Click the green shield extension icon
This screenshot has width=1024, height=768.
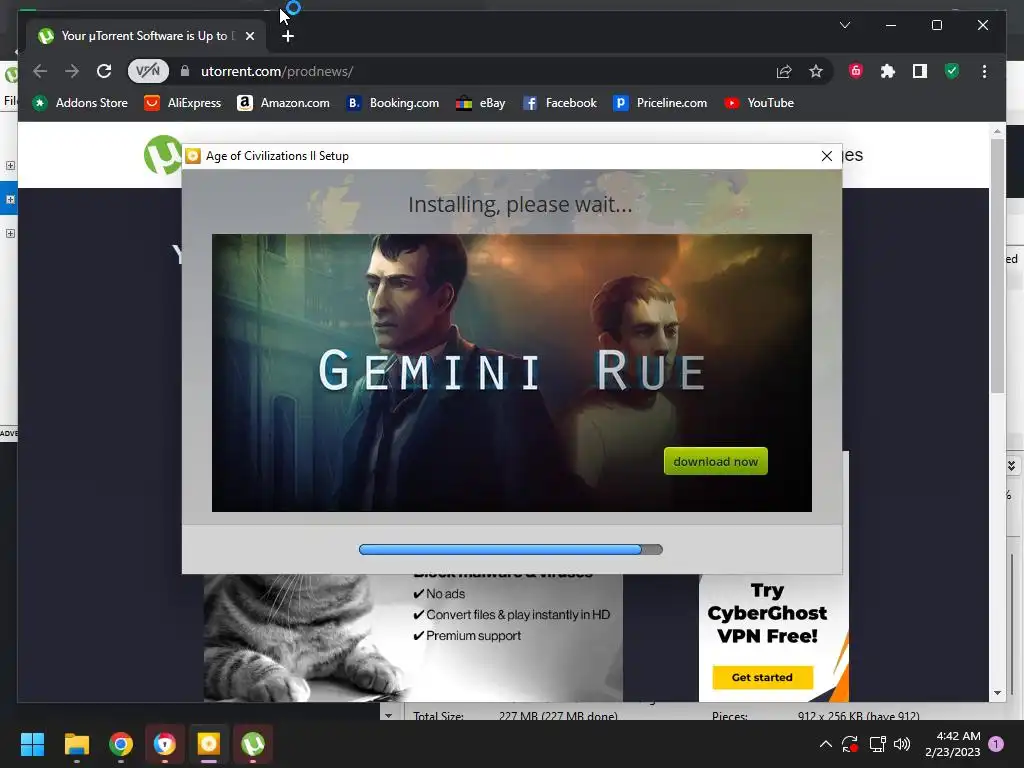pos(952,71)
